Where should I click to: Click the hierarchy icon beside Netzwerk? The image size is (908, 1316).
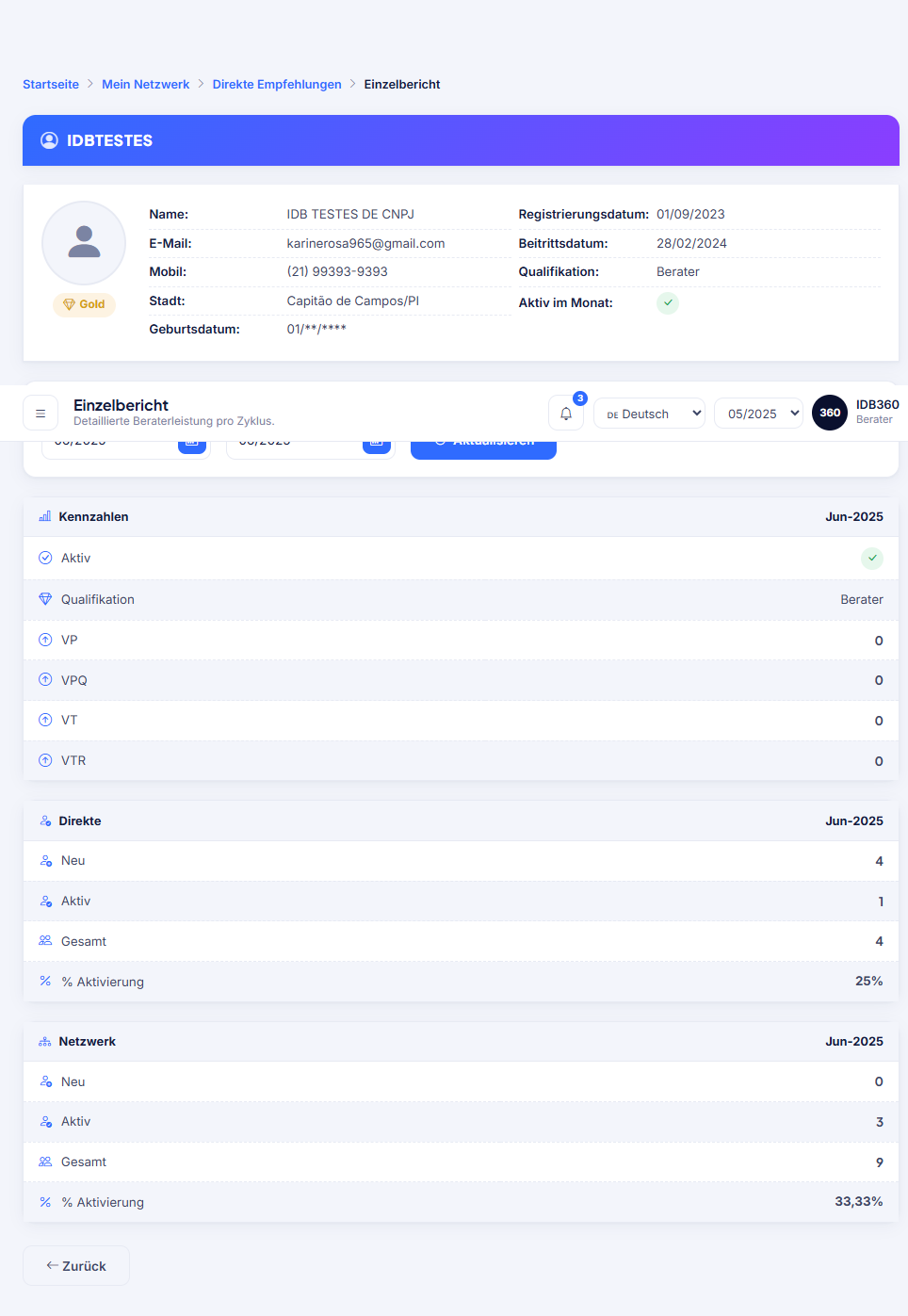point(45,1042)
